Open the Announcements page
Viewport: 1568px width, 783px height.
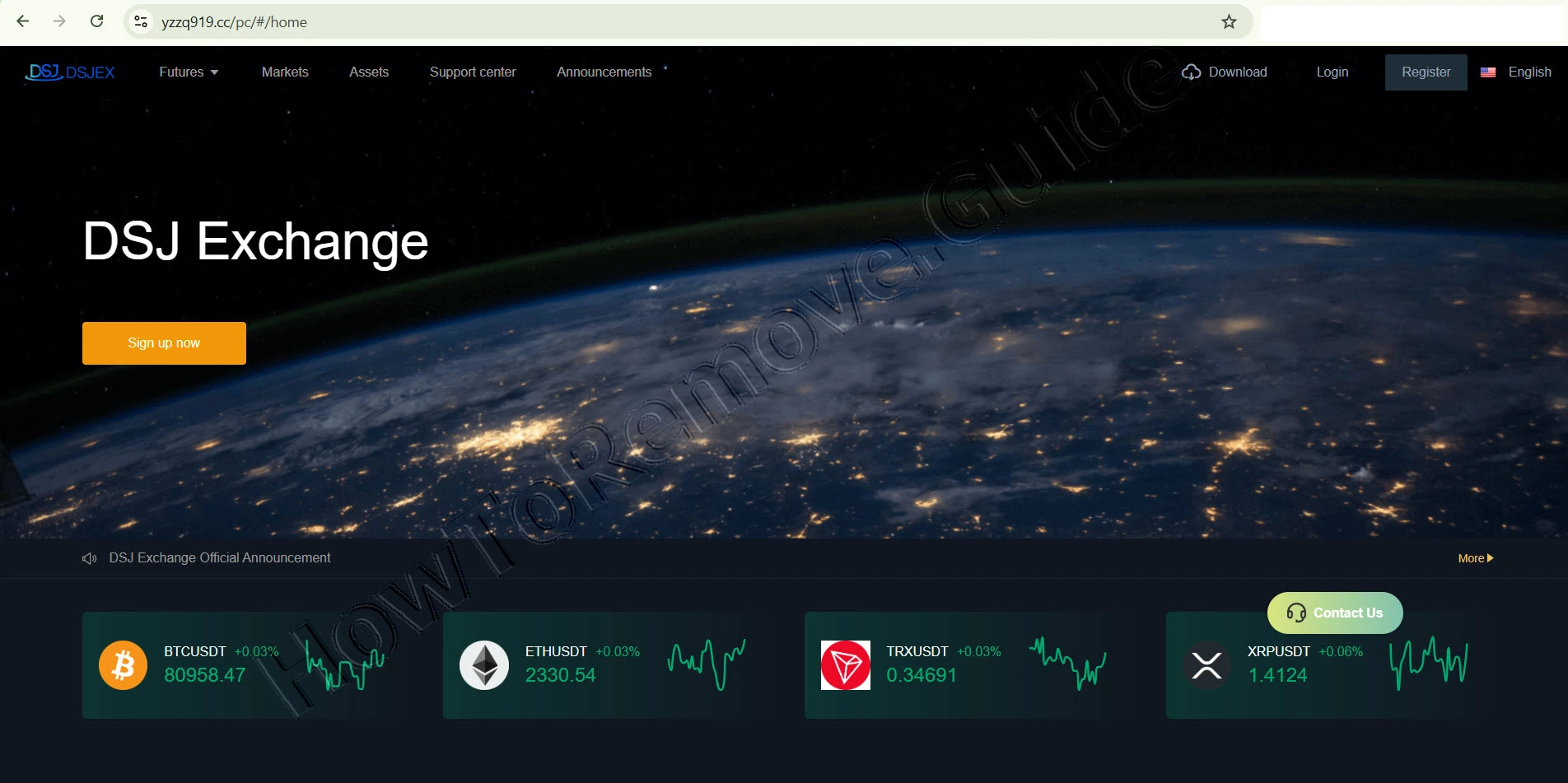pyautogui.click(x=604, y=72)
